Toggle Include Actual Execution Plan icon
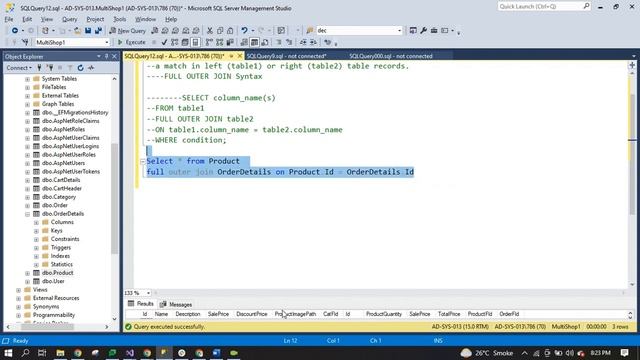Viewport: 640px width, 360px height. pos(209,42)
